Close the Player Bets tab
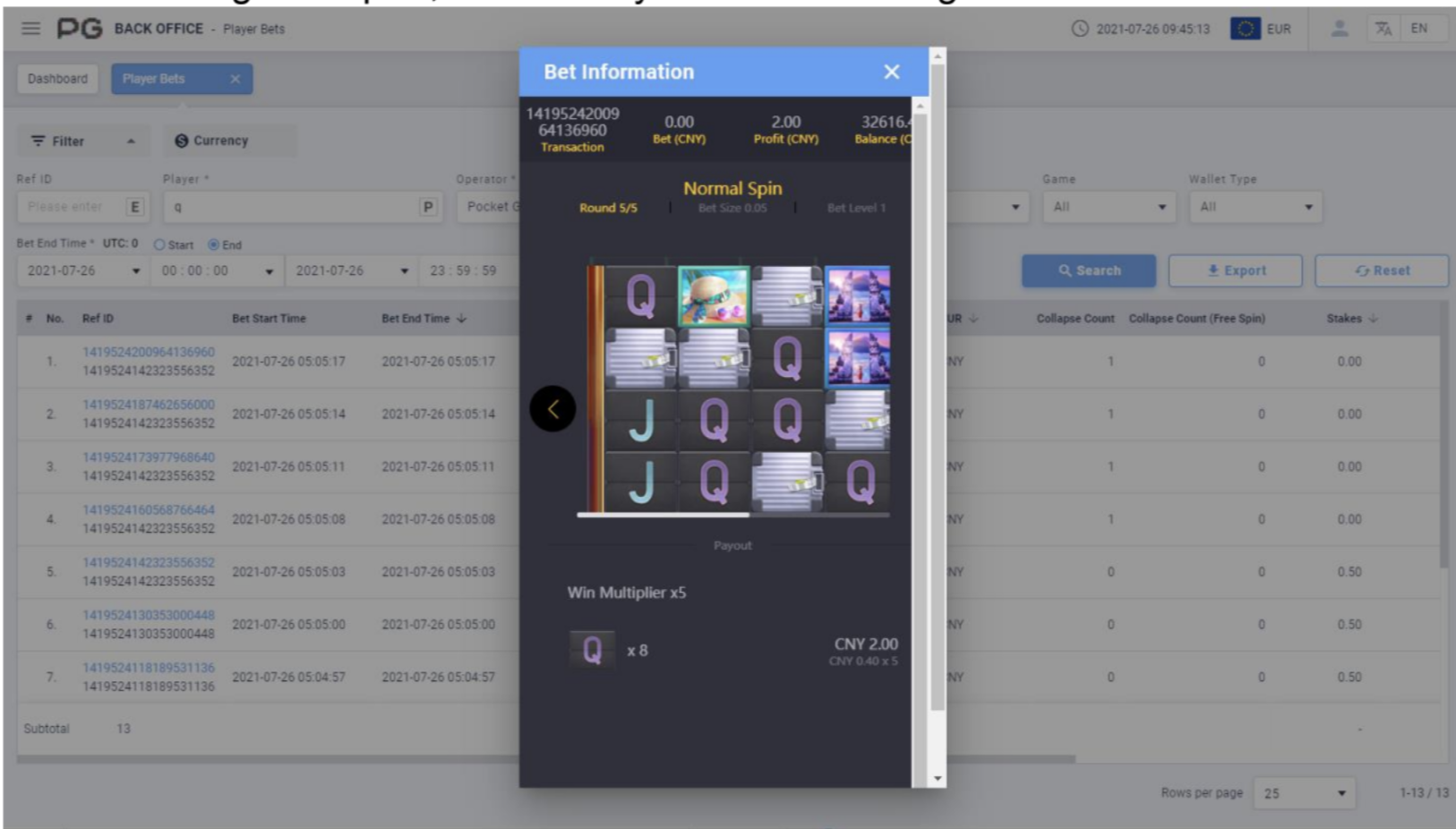 pos(235,79)
